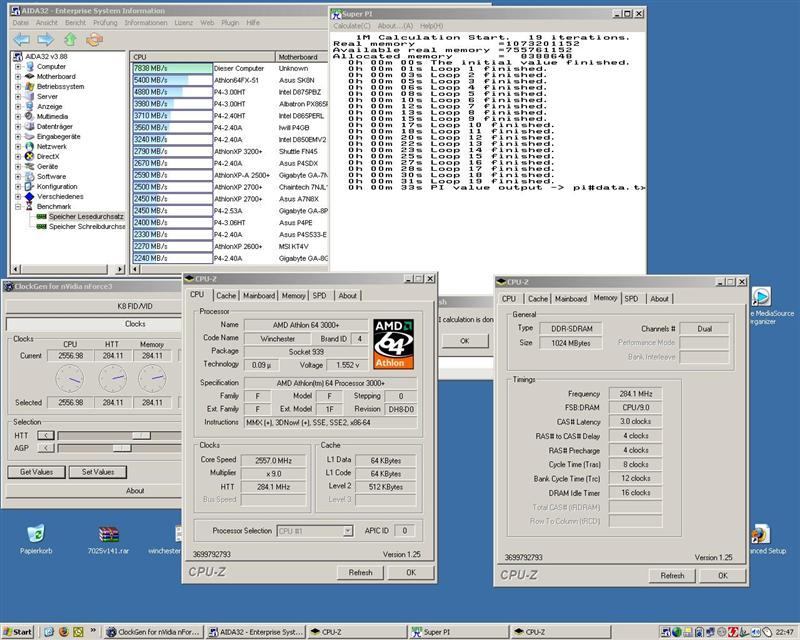Expand the Computer tree node

coord(18,66)
